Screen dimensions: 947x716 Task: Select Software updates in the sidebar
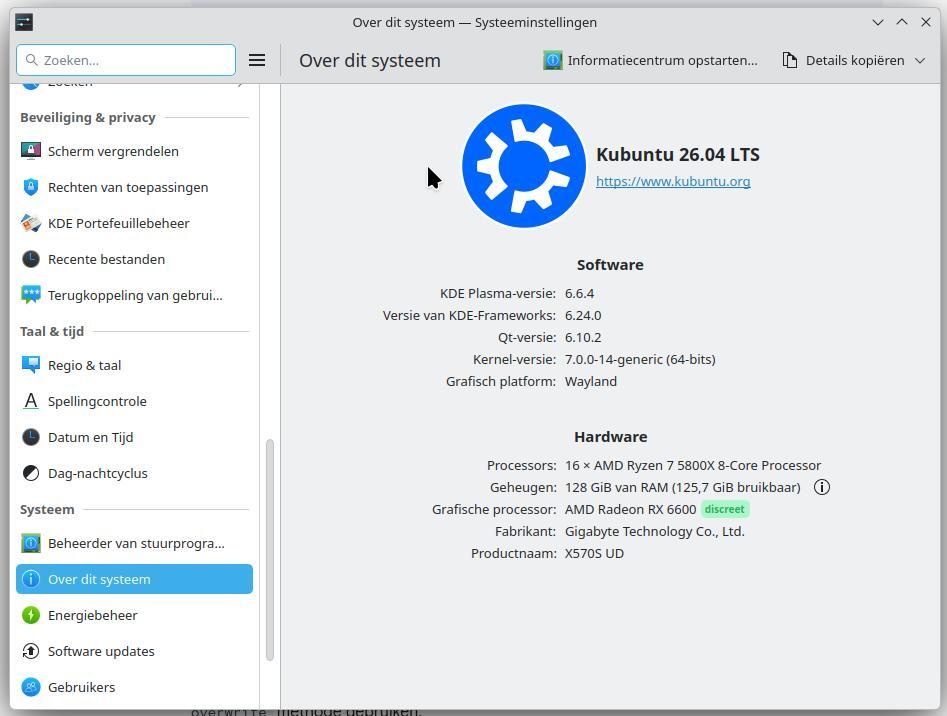(134, 651)
